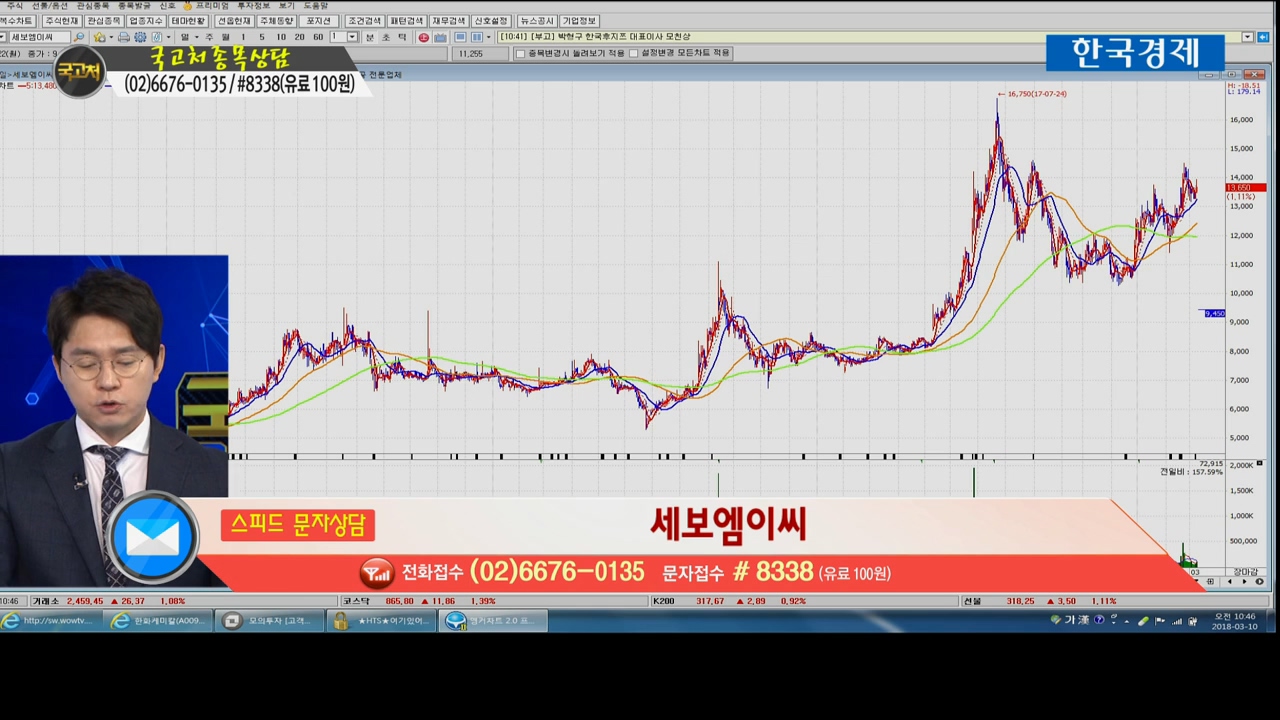Toggle 설정변경 모든차트 적용 checkbox
This screenshot has height=720, width=1280.
pyautogui.click(x=633, y=53)
